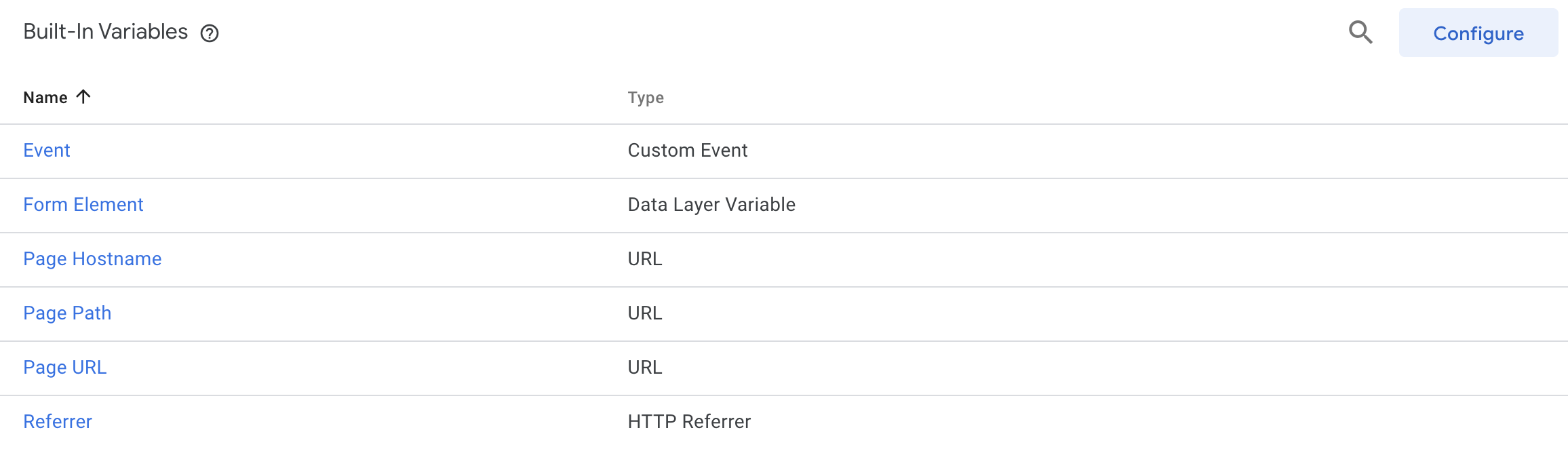Open the Page Path variable
1568x449 pixels.
[67, 313]
